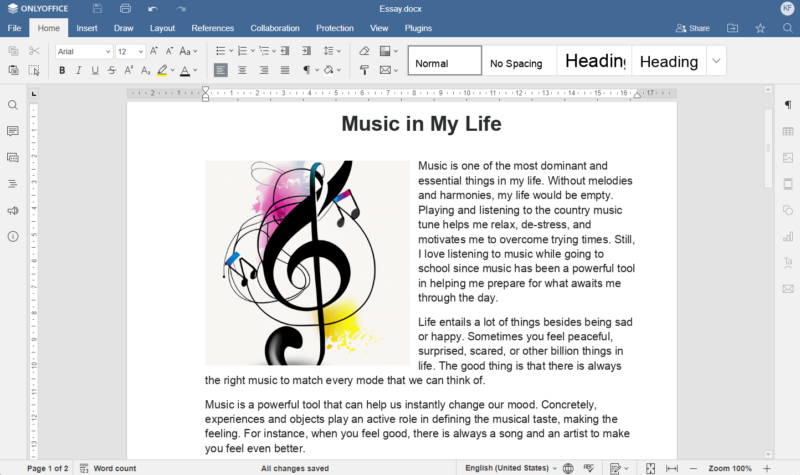This screenshot has height=475, width=800.
Task: Click the Print icon in title bar
Action: pos(125,9)
